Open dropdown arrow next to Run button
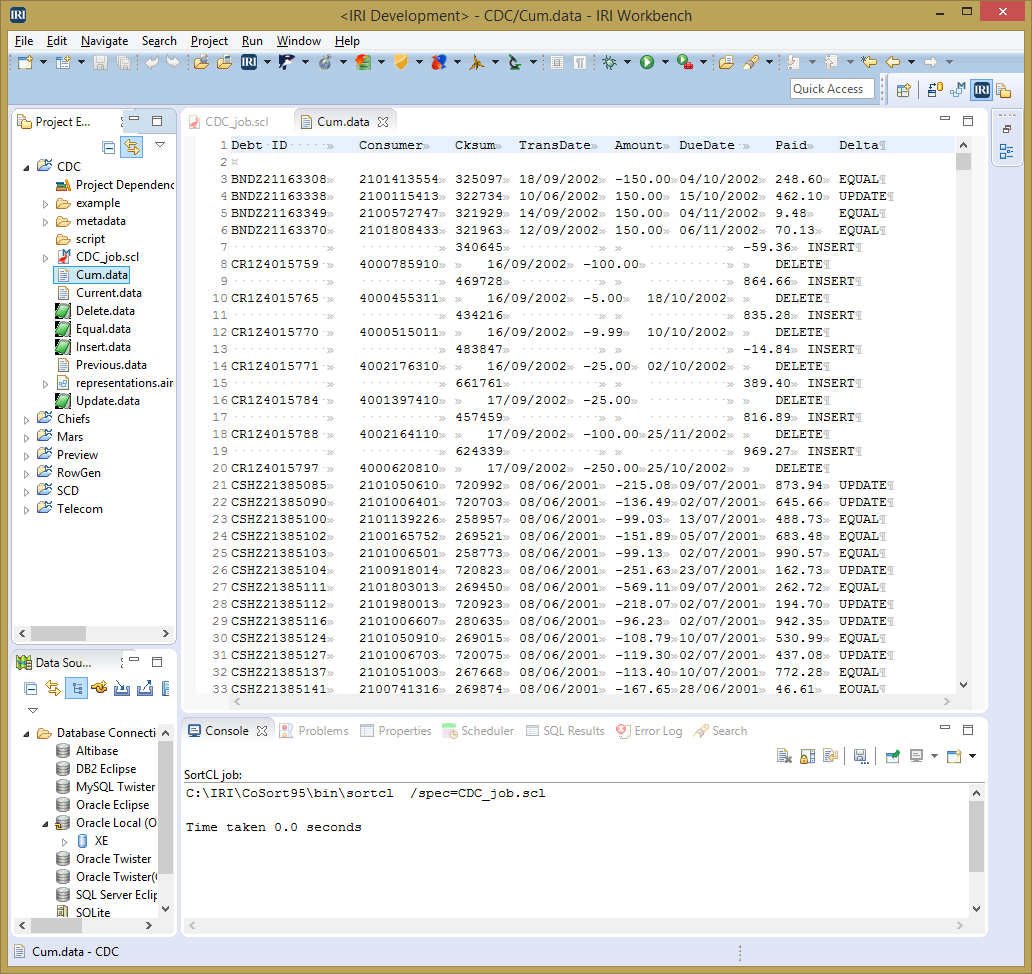The height and width of the screenshot is (974, 1032). [665, 63]
